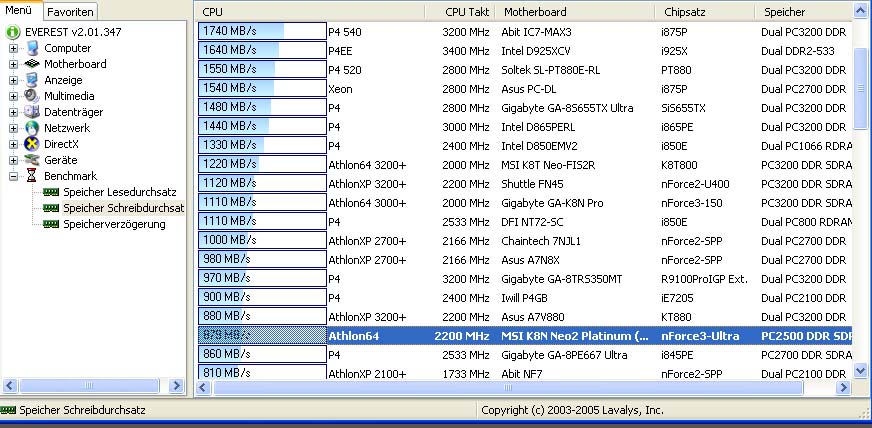Viewport: 872px width, 428px height.
Task: Select the MSI K8N Neo2 Platinum row
Action: coord(524,336)
